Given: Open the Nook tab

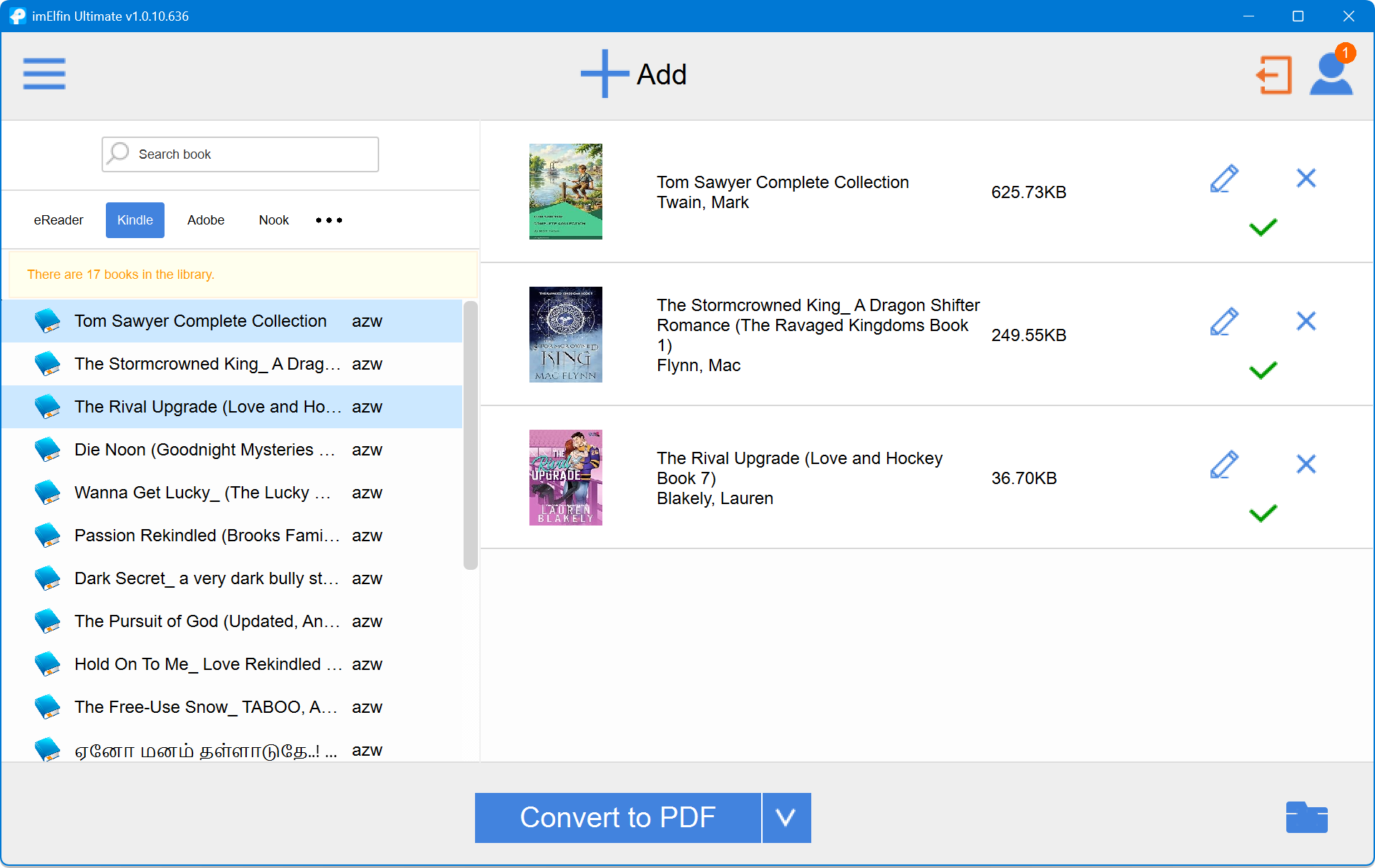Looking at the screenshot, I should (274, 220).
